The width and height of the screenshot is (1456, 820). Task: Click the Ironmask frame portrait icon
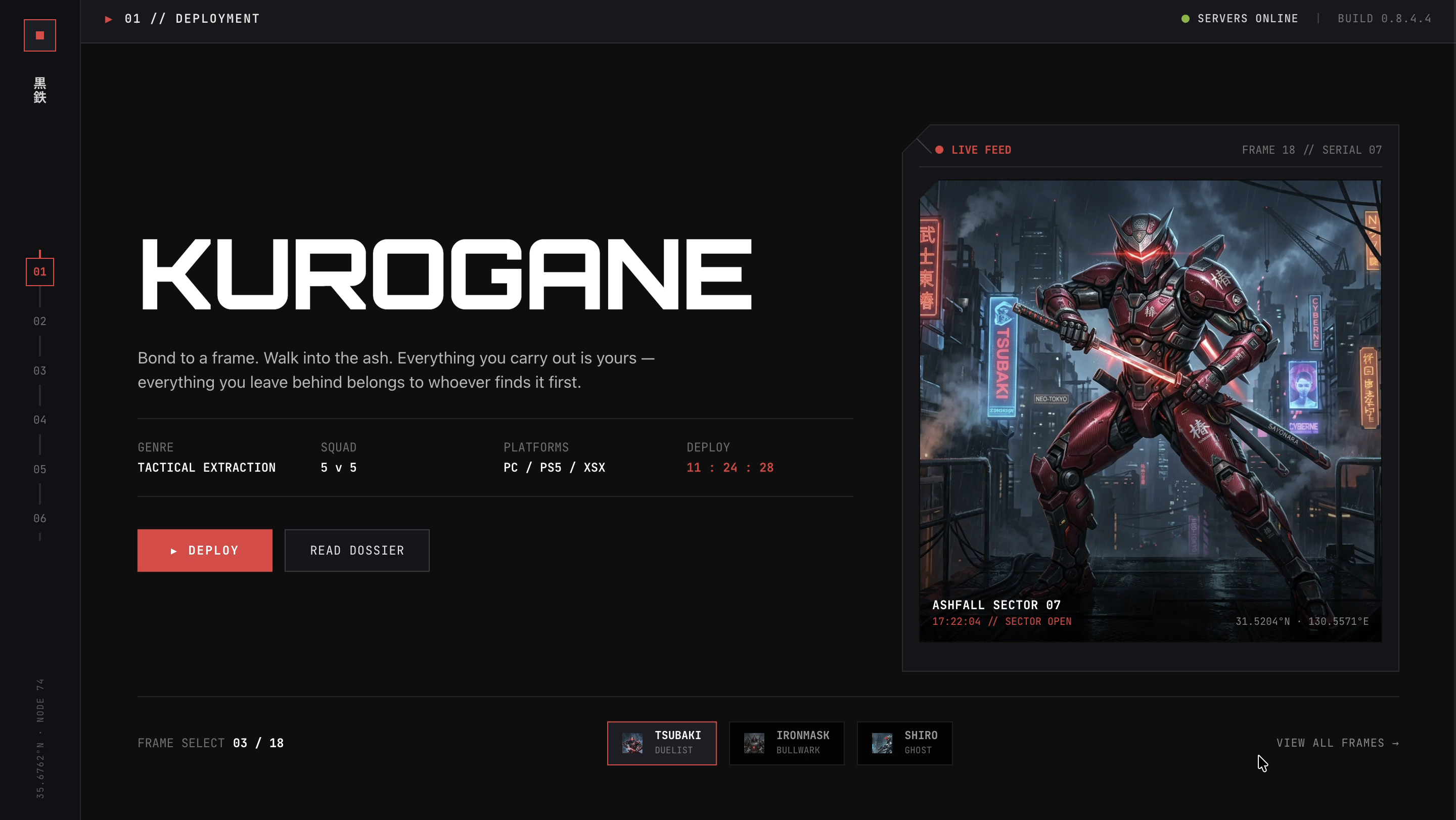[x=754, y=743]
